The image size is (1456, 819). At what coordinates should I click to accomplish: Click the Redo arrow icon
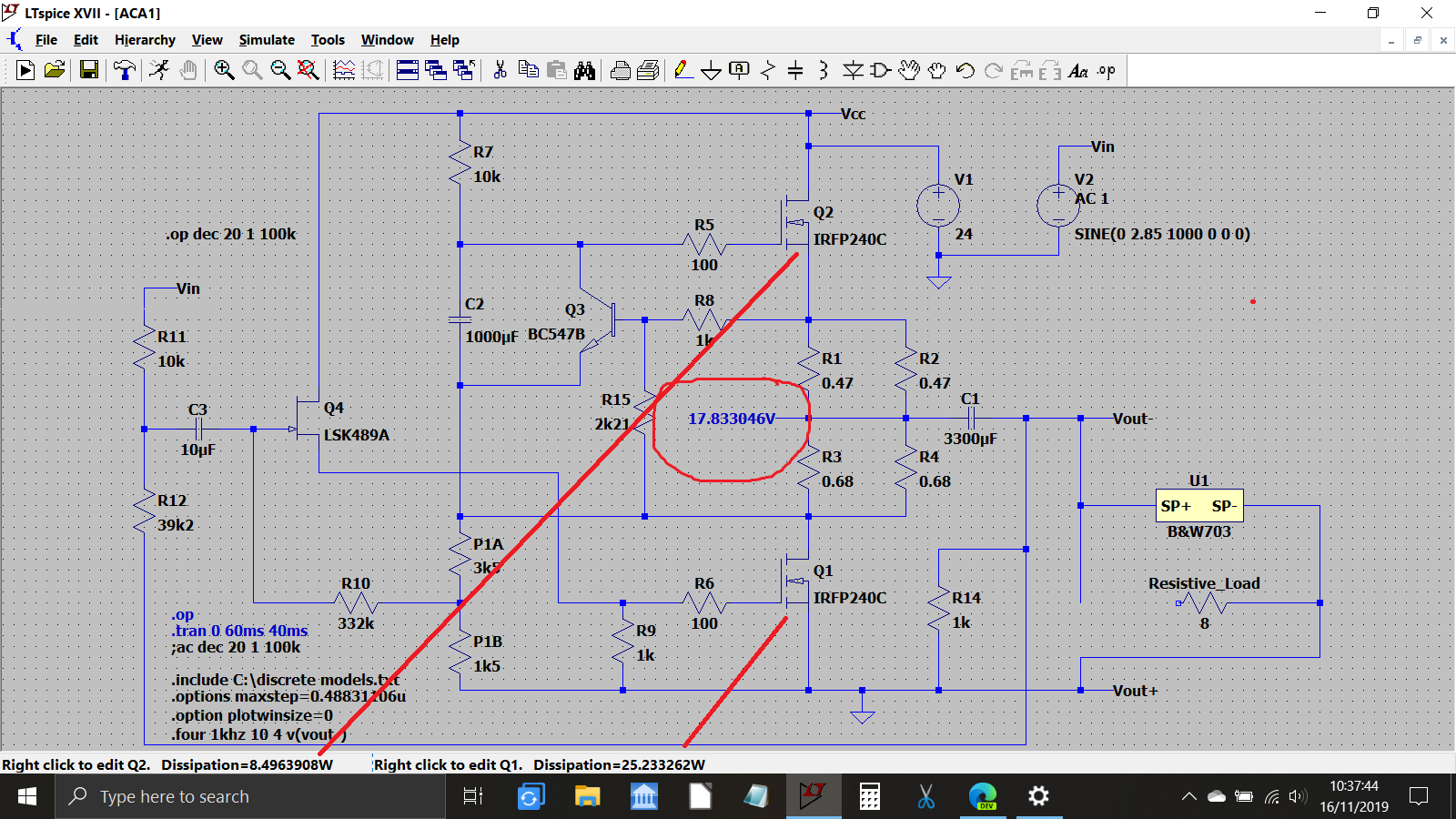(994, 70)
